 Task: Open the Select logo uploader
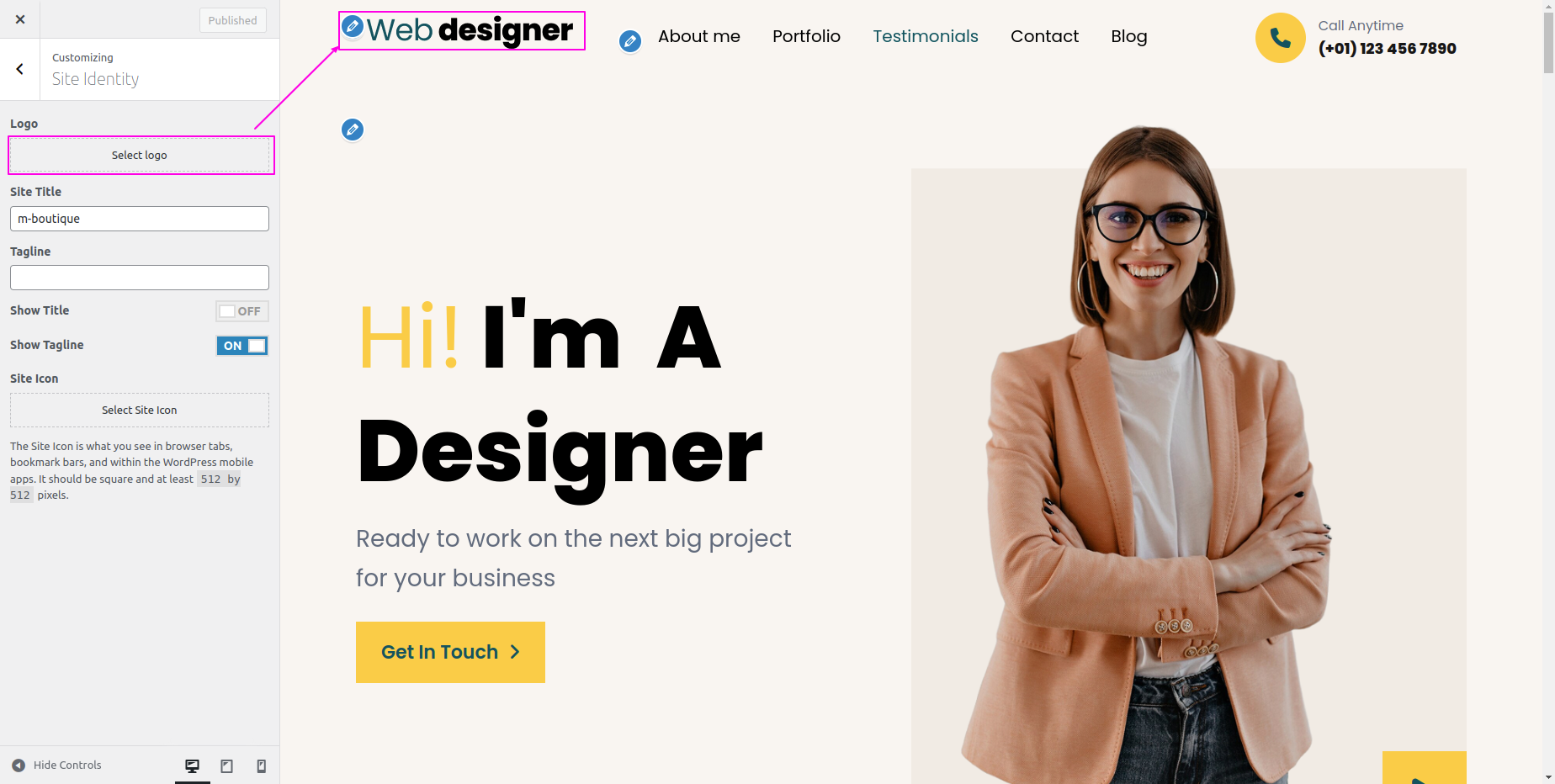coord(140,156)
